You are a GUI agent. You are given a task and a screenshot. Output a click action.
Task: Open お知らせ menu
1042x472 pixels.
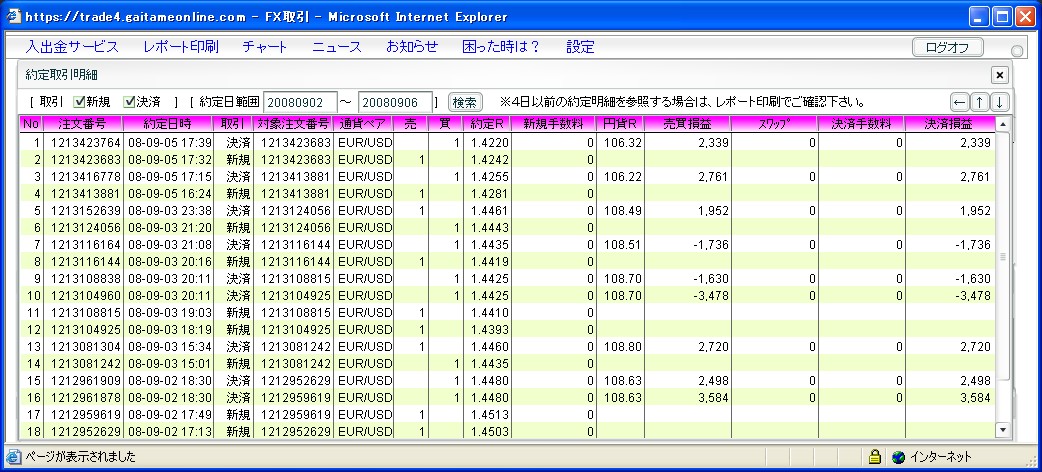pyautogui.click(x=412, y=47)
